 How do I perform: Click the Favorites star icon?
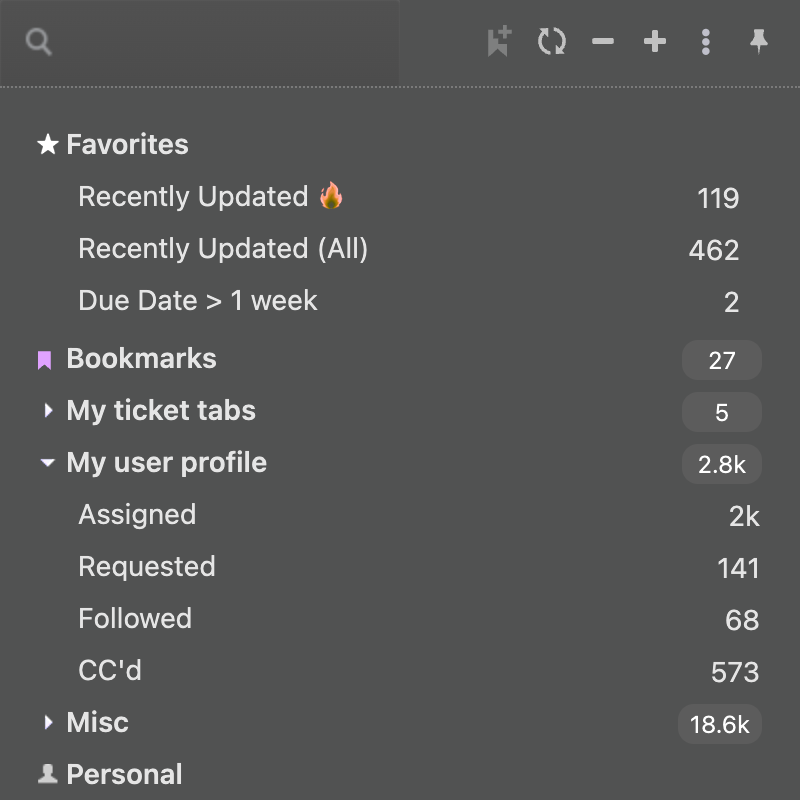click(47, 144)
